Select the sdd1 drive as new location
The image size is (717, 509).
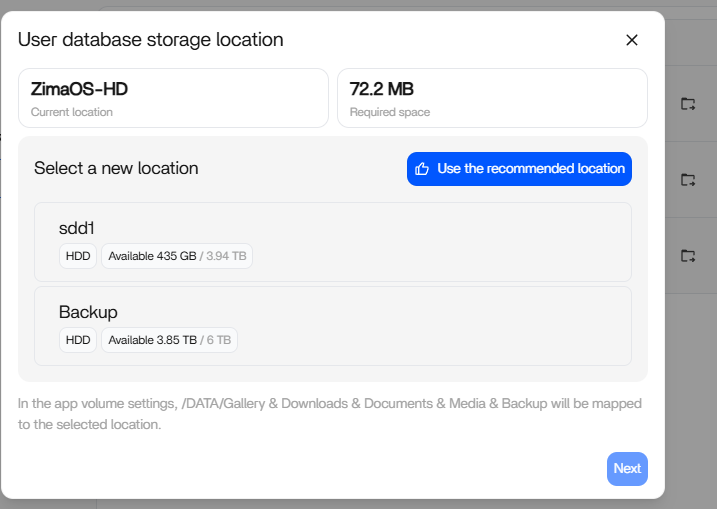[332, 242]
